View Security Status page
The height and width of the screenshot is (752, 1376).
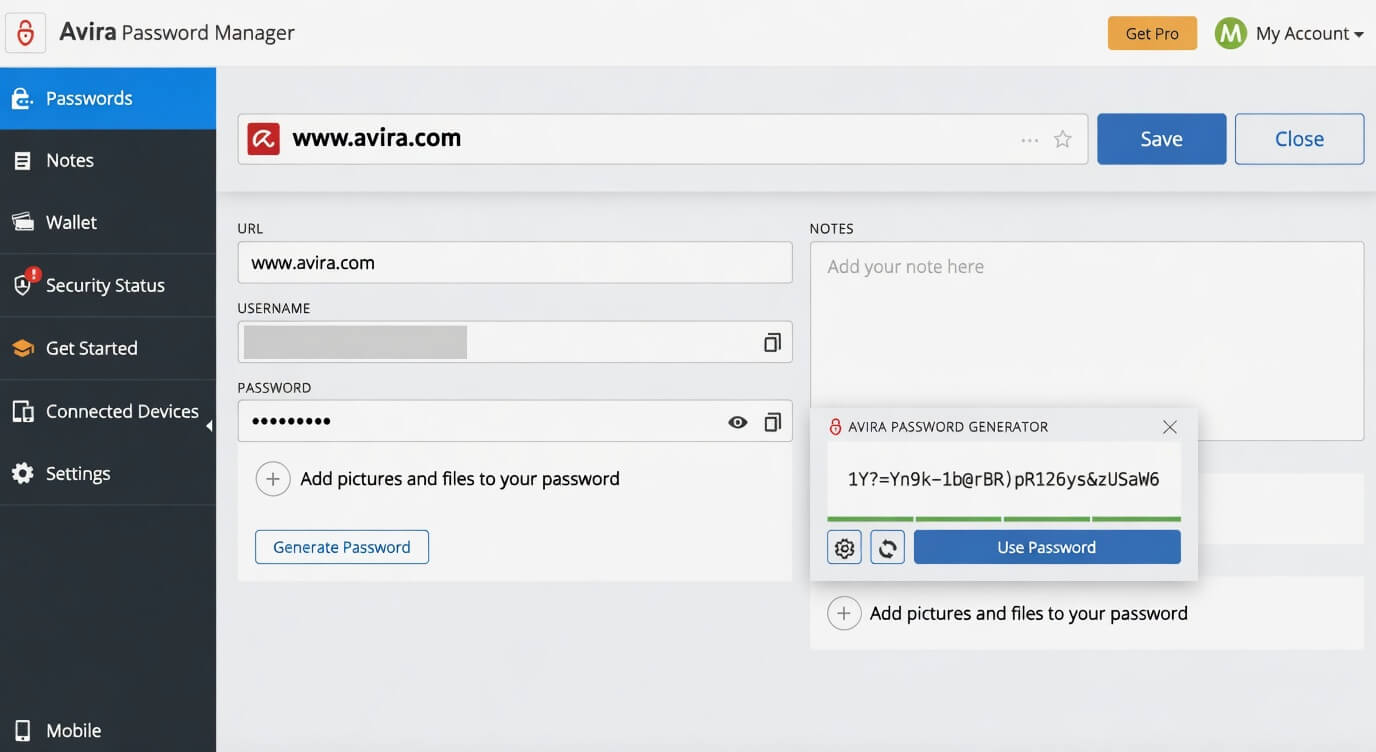click(108, 285)
